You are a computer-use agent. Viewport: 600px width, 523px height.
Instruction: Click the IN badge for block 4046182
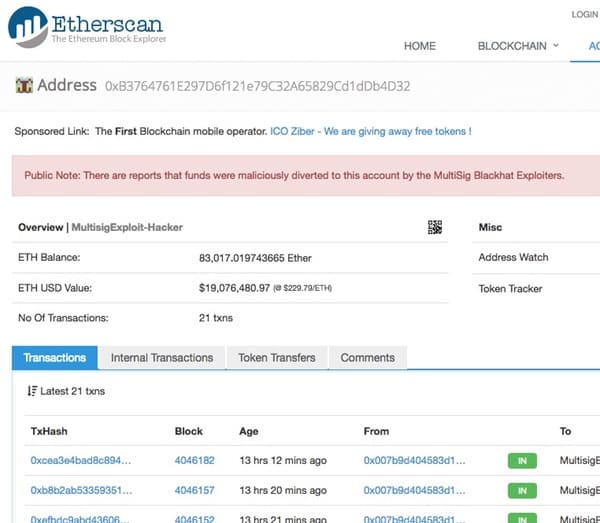[522, 461]
